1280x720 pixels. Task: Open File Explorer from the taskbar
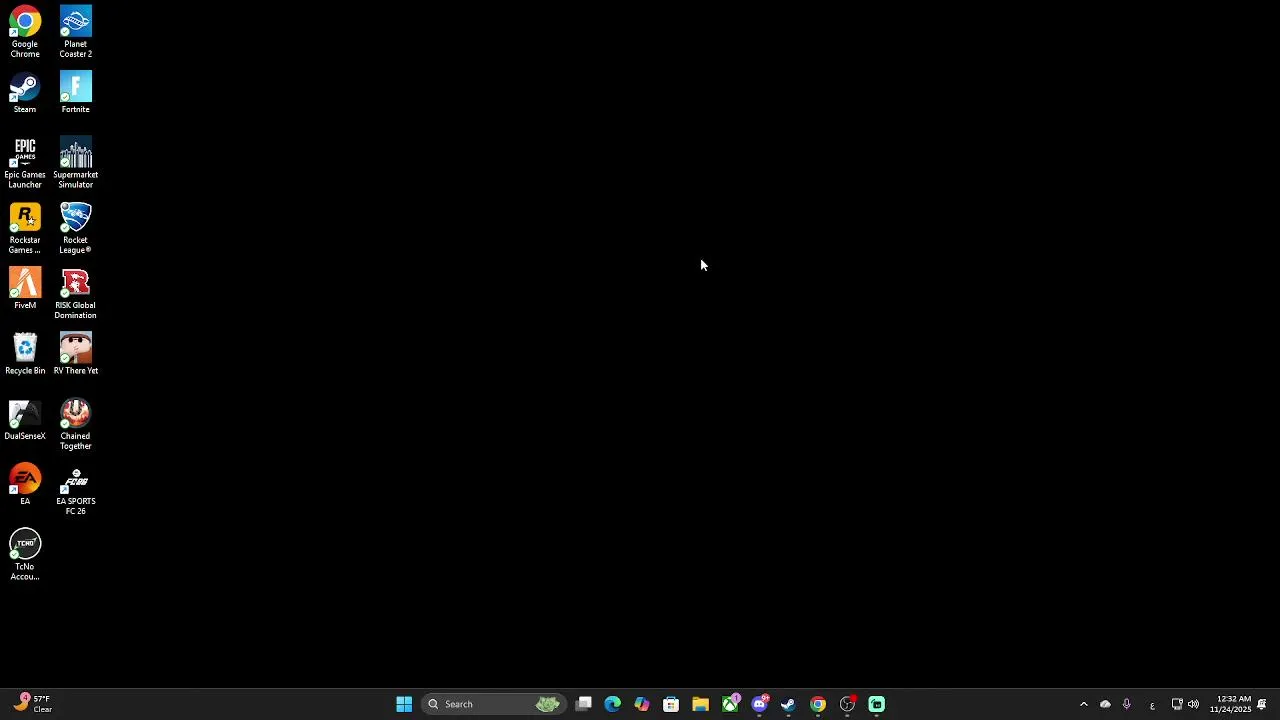[700, 704]
